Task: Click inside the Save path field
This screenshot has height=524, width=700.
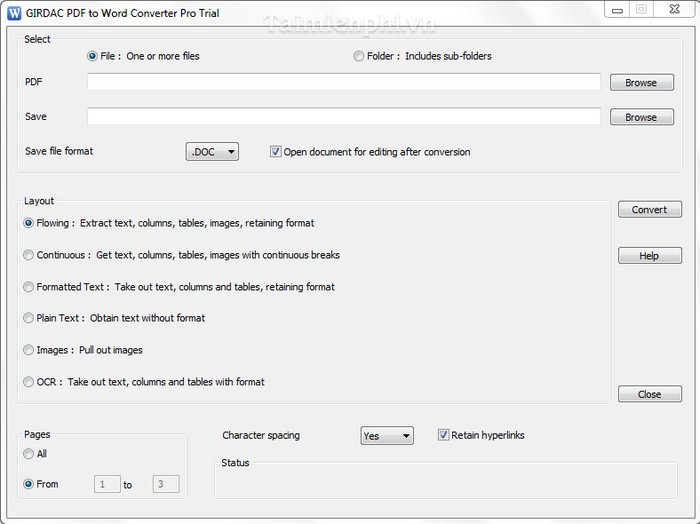Action: point(343,117)
